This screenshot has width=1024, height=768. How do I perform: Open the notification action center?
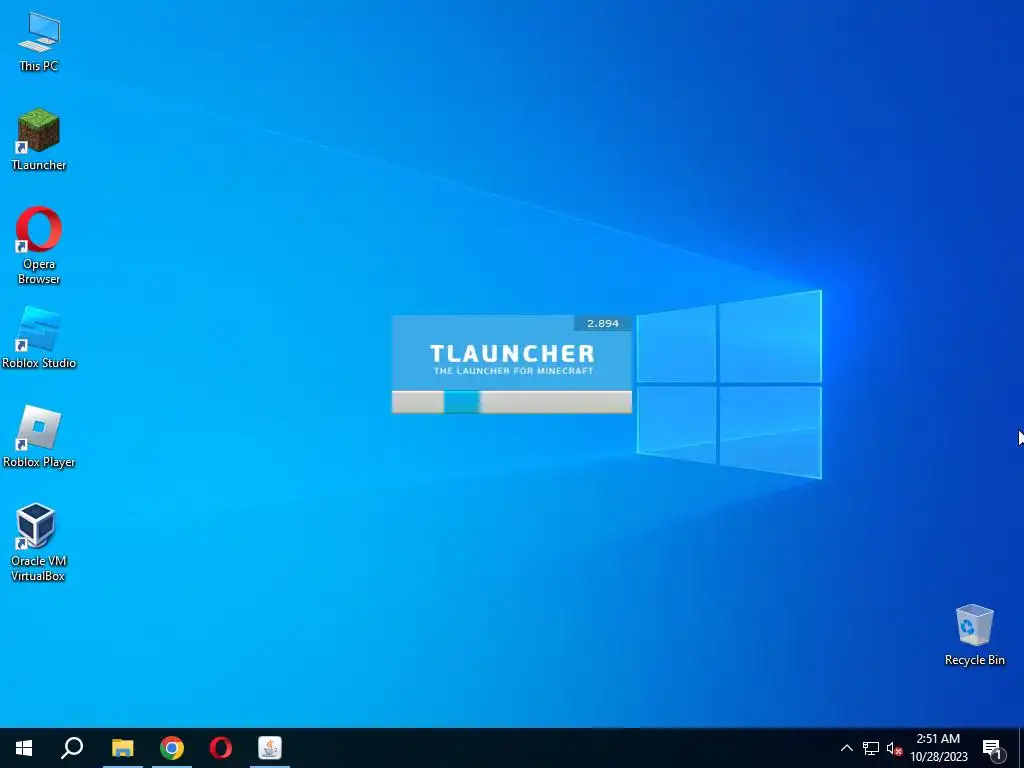tap(992, 748)
